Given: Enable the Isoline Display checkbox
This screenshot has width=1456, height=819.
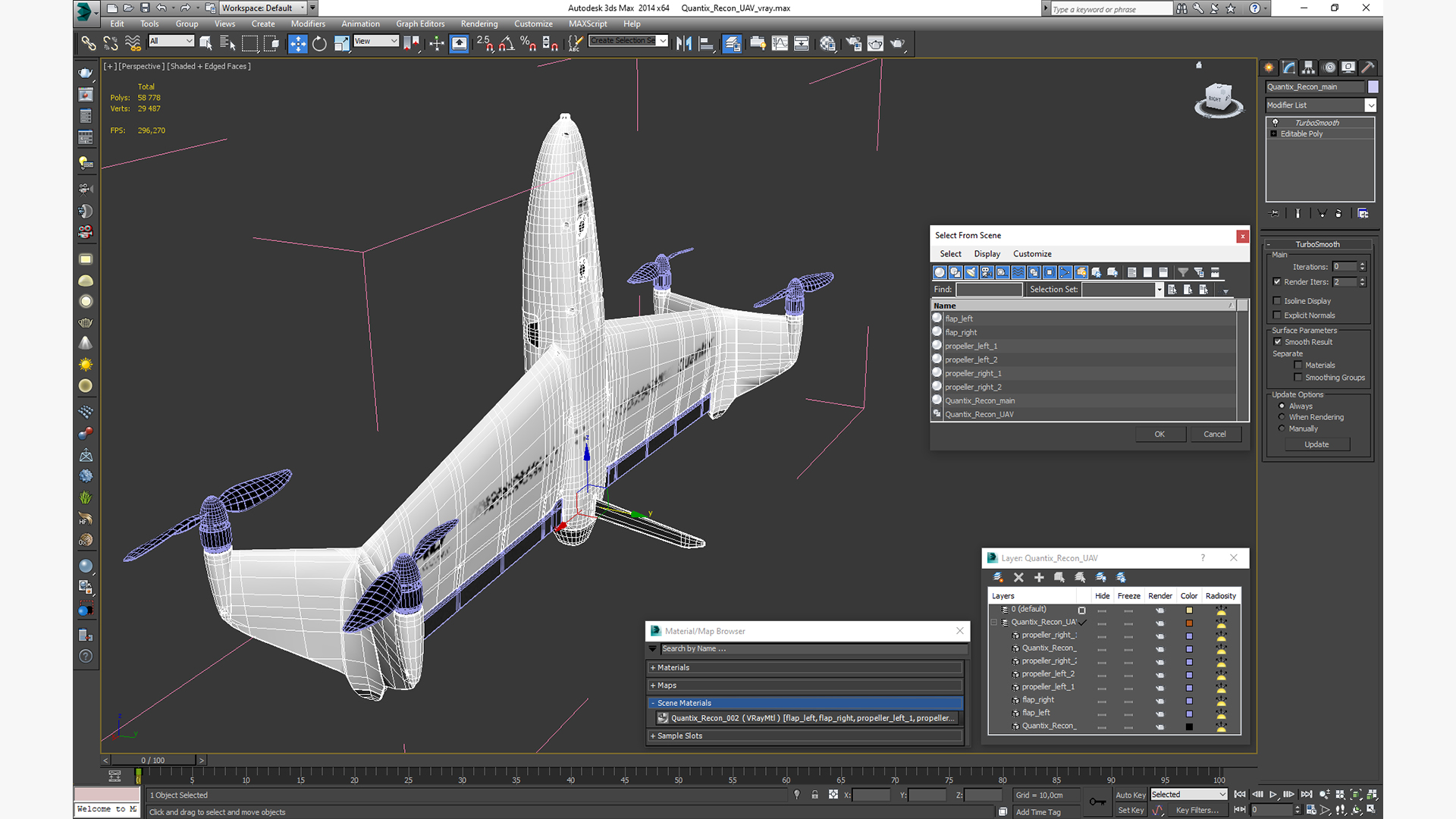Looking at the screenshot, I should (x=1278, y=301).
